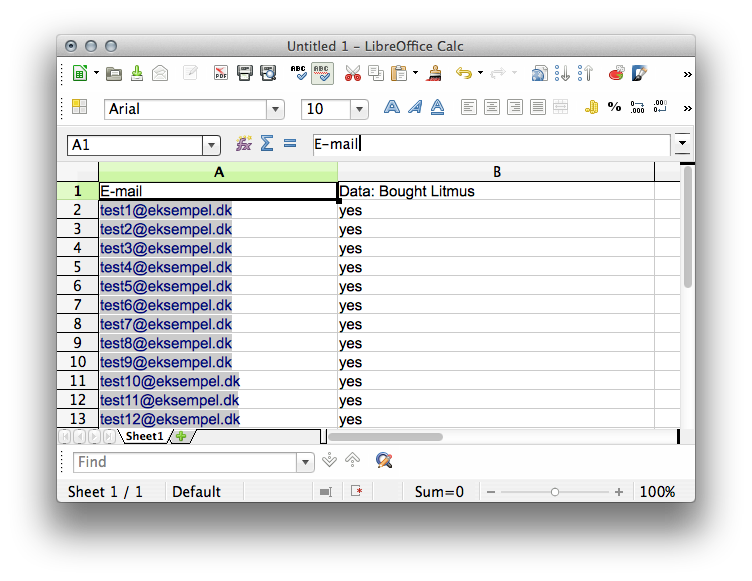Undo the last action

pos(464,73)
